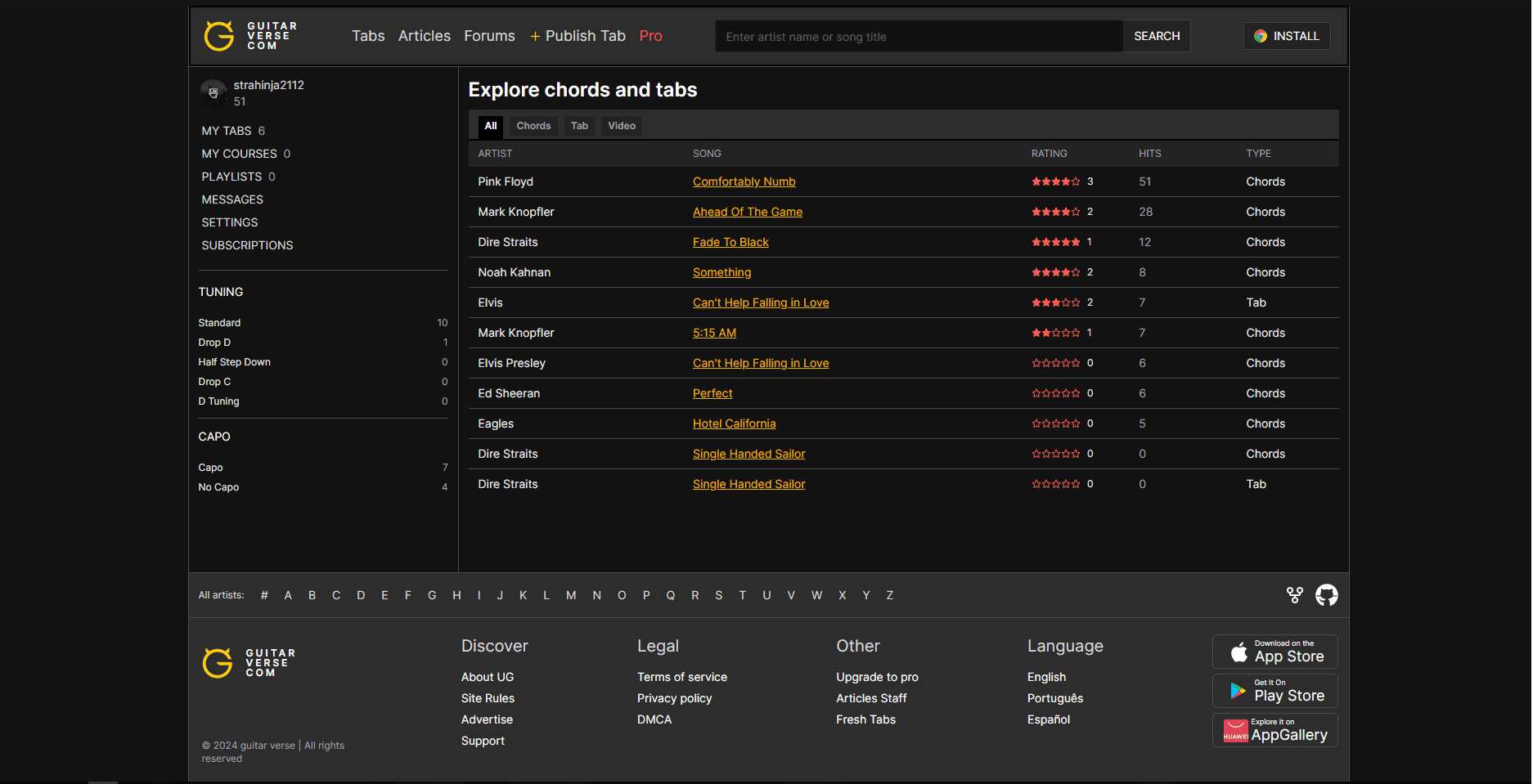Screen dimensions: 1533x784
Task: Switch language to Português
Action: point(1055,698)
